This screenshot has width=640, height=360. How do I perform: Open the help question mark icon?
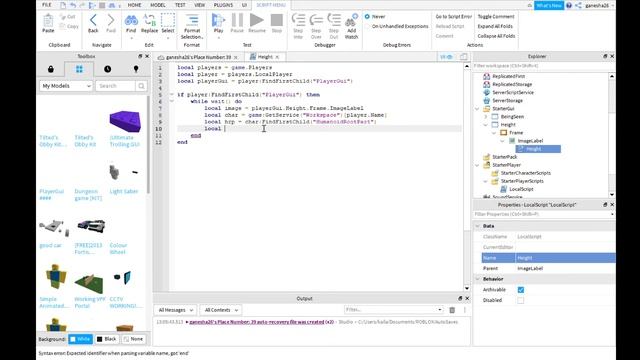[x=569, y=5]
